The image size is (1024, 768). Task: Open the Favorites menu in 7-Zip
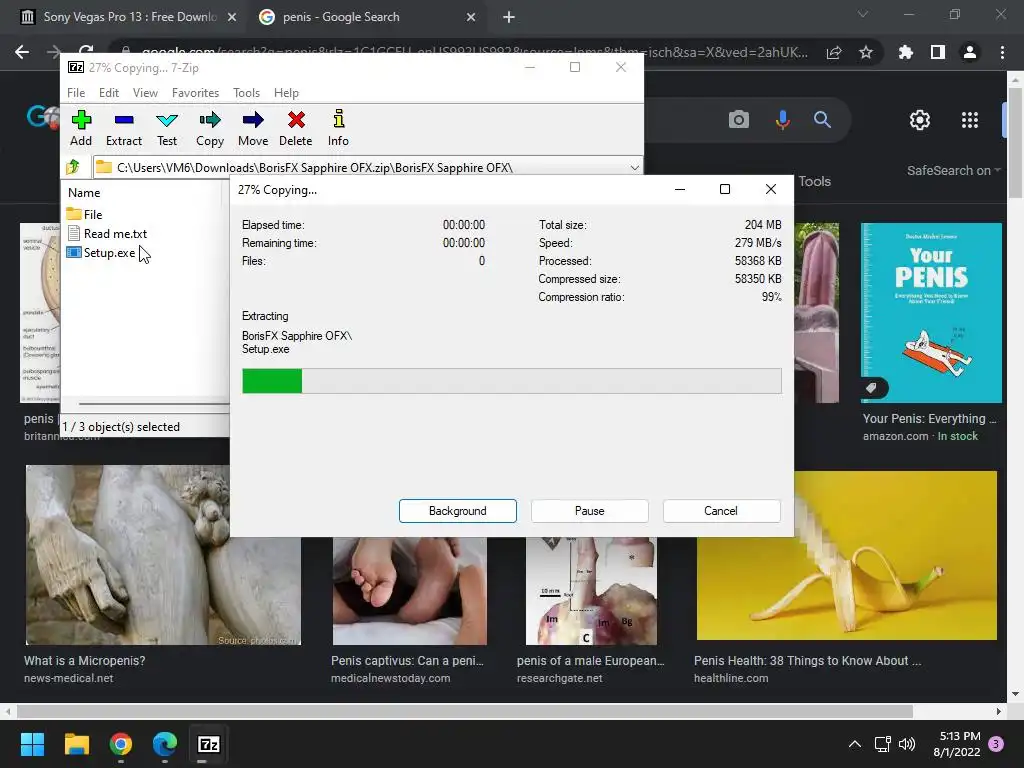pos(195,93)
